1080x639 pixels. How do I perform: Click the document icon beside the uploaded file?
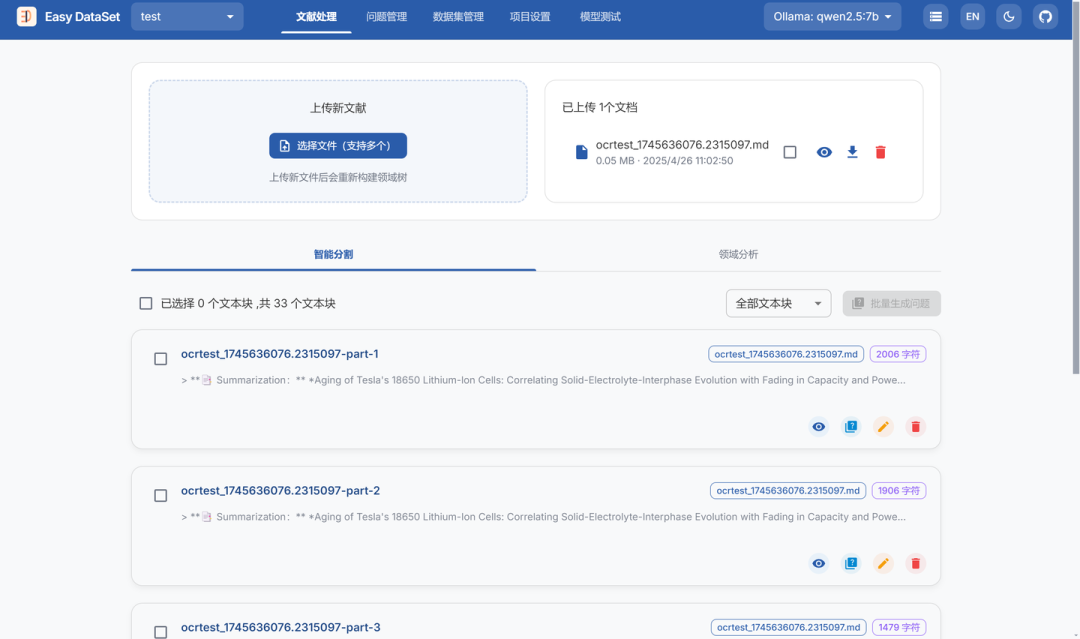point(581,152)
